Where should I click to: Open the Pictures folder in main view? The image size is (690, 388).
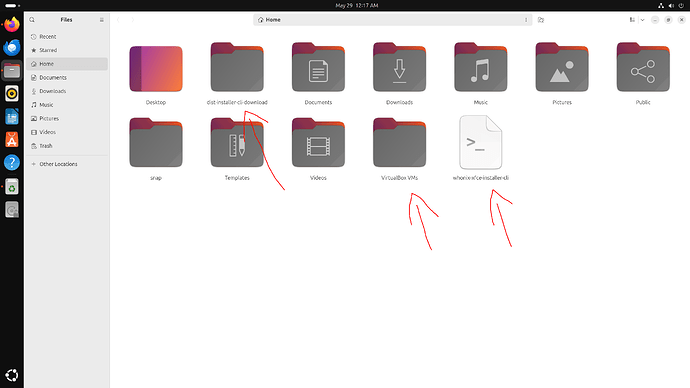[562, 67]
